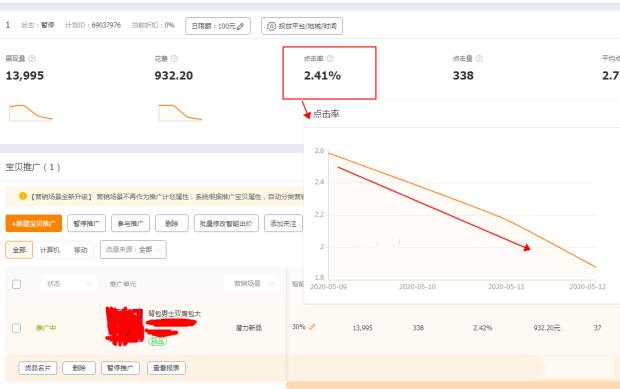Select the 338 点击量 value
Viewport: 620px width, 389px height.
pos(463,76)
